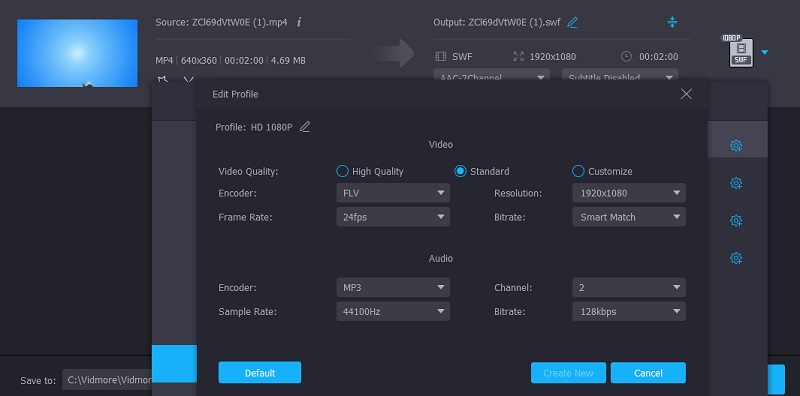Open the Frame Rate 24fps dropdown
800x396 pixels.
tap(393, 217)
